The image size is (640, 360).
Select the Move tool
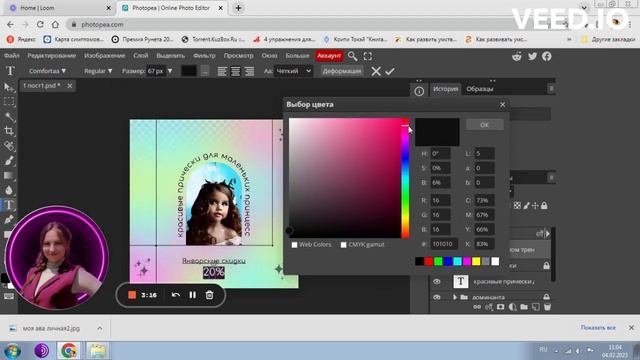[9, 87]
